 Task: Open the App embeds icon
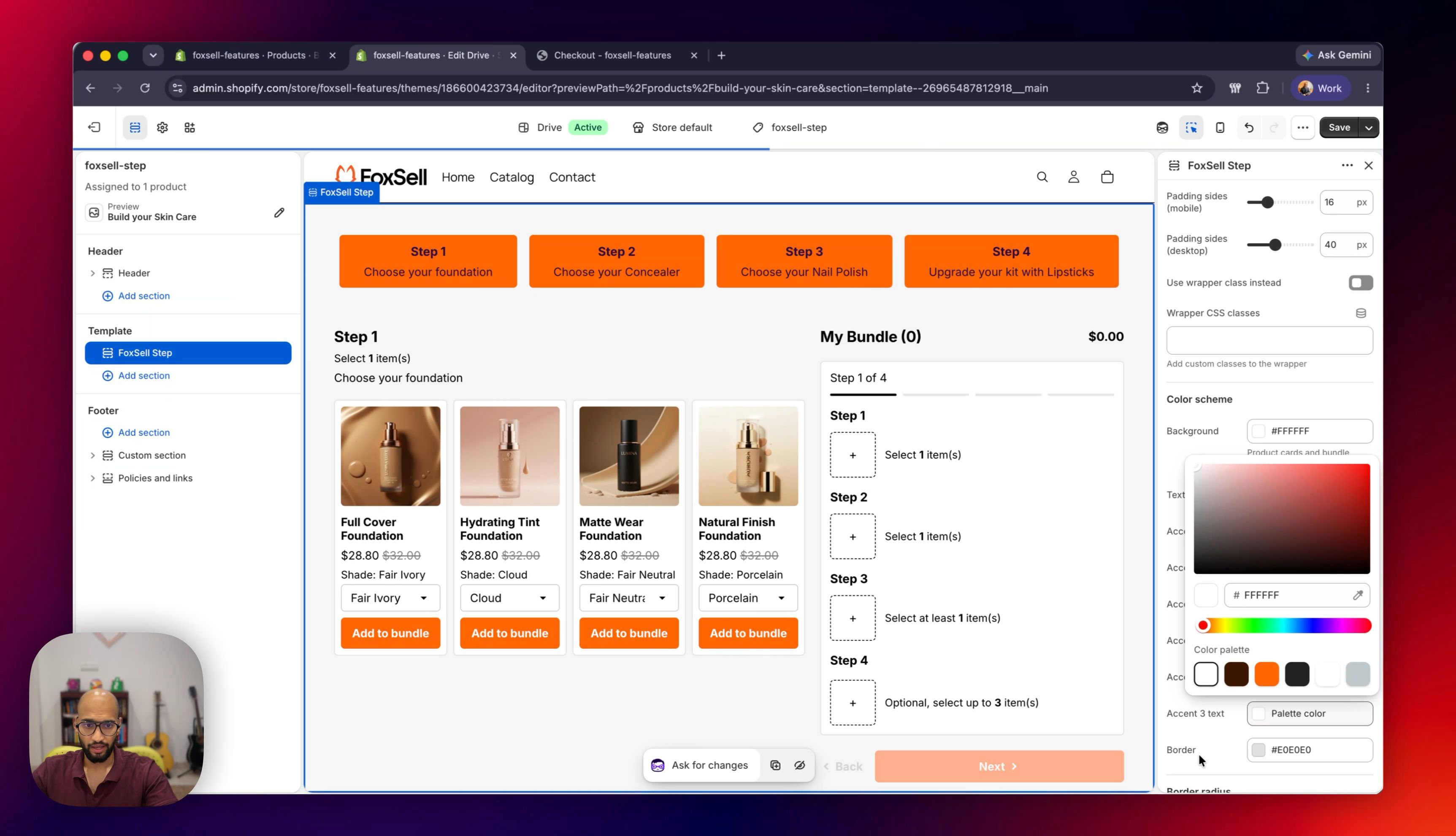point(189,127)
